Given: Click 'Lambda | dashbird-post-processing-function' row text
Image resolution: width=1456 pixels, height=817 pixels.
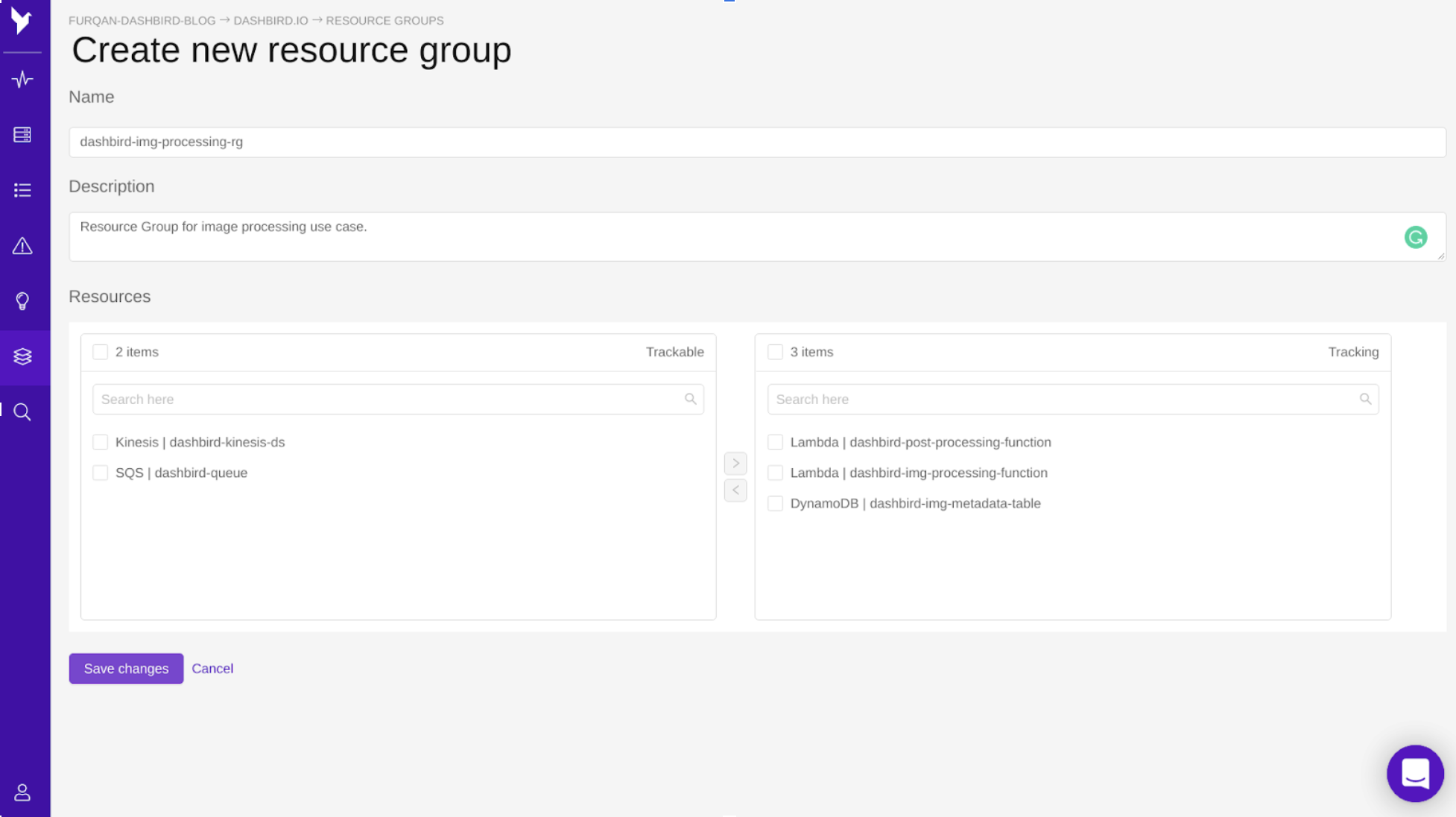Looking at the screenshot, I should pyautogui.click(x=920, y=442).
